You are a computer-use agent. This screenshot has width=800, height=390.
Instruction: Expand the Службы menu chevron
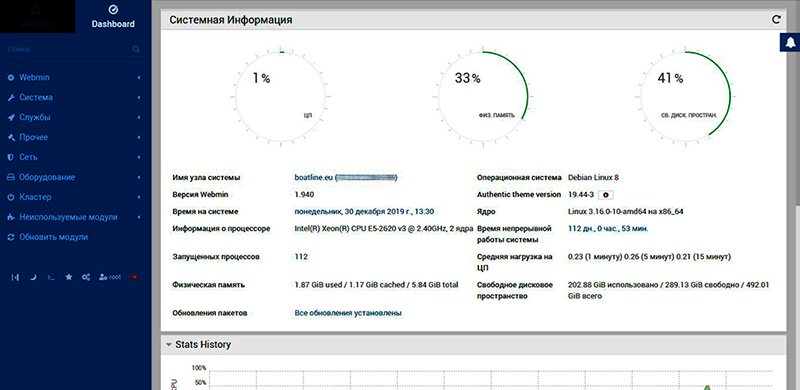pos(139,117)
